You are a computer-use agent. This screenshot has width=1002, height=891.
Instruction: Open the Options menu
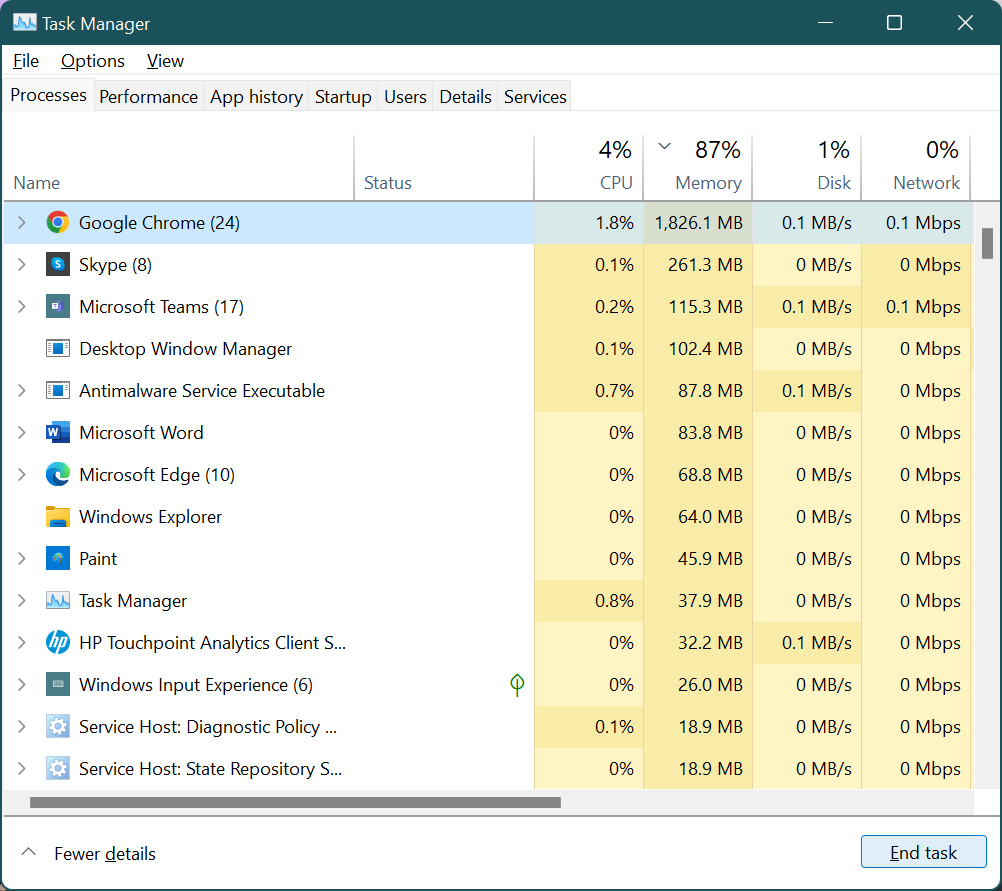[x=93, y=61]
